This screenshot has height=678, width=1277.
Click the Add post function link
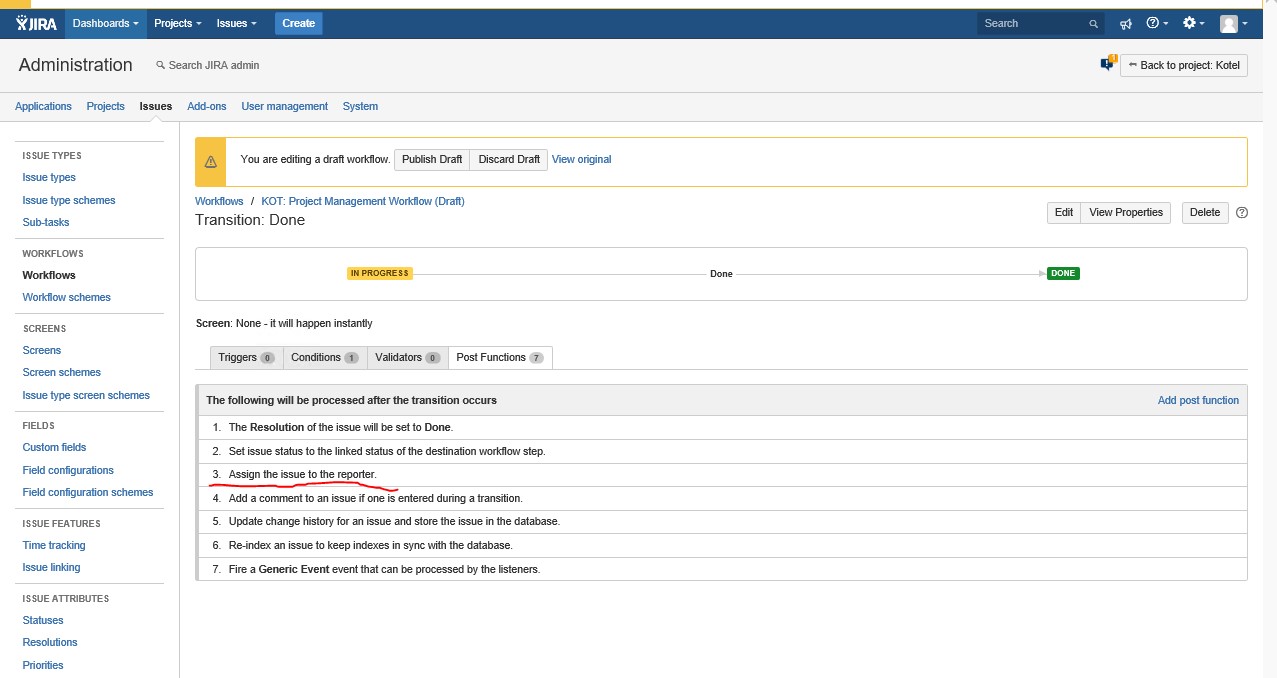[1198, 400]
